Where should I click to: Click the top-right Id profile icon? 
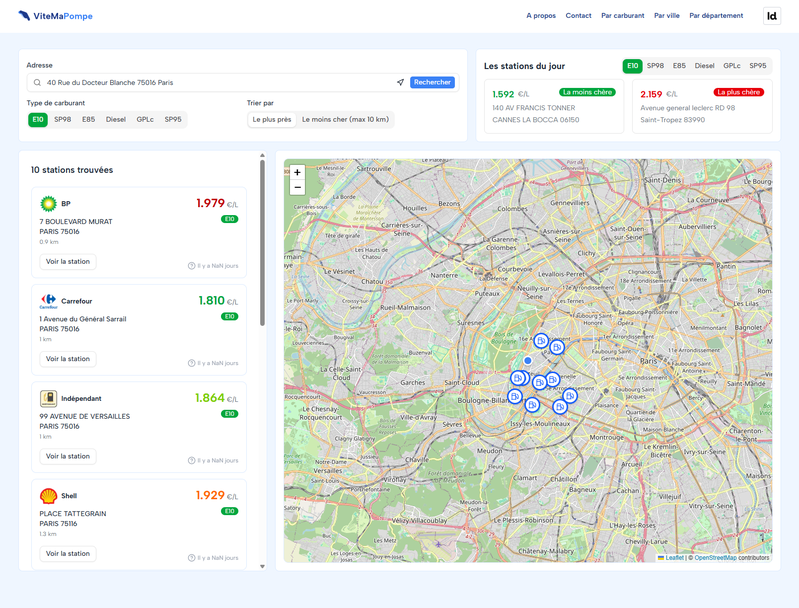772,16
